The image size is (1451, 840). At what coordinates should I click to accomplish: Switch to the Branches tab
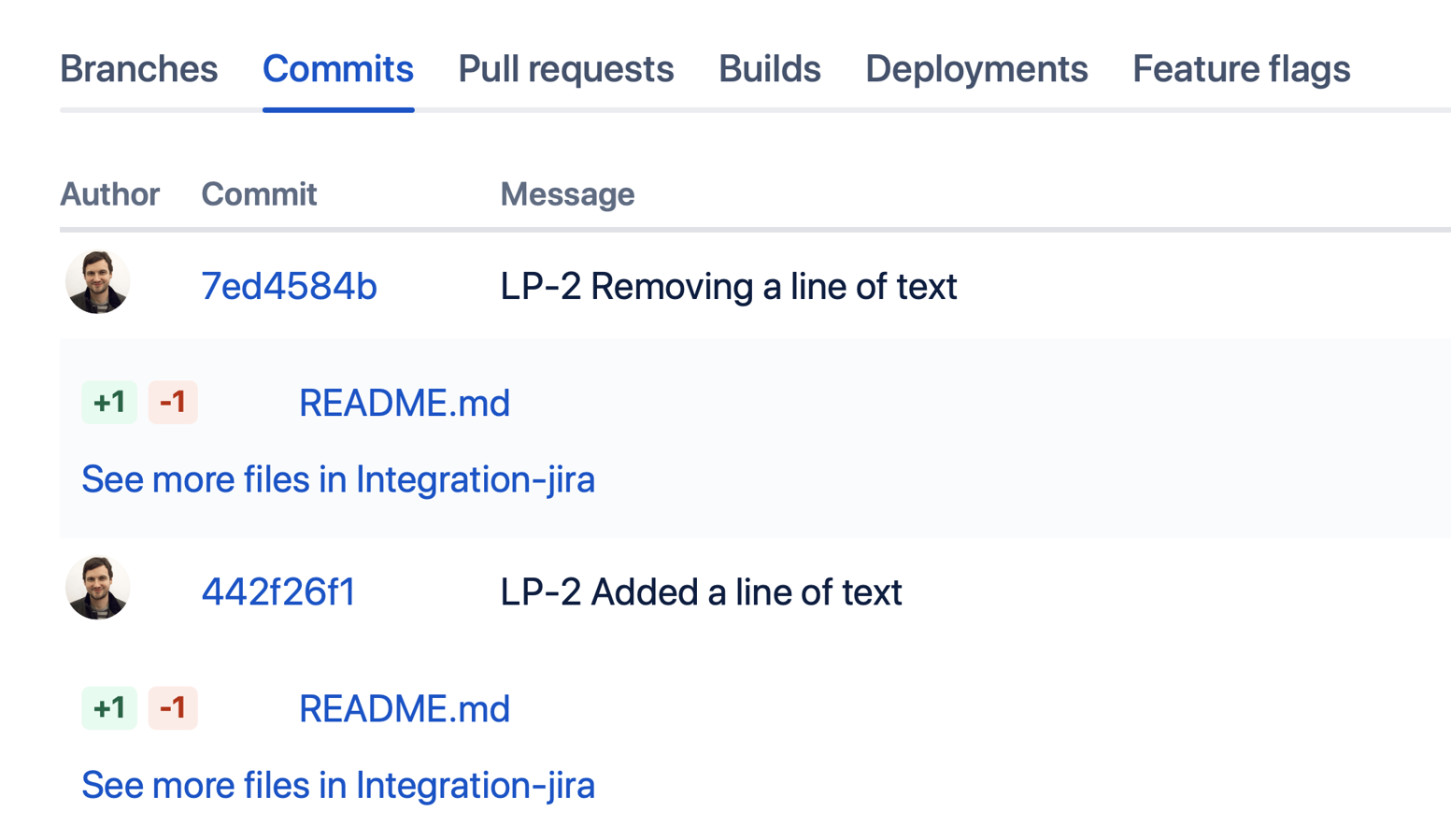click(138, 69)
